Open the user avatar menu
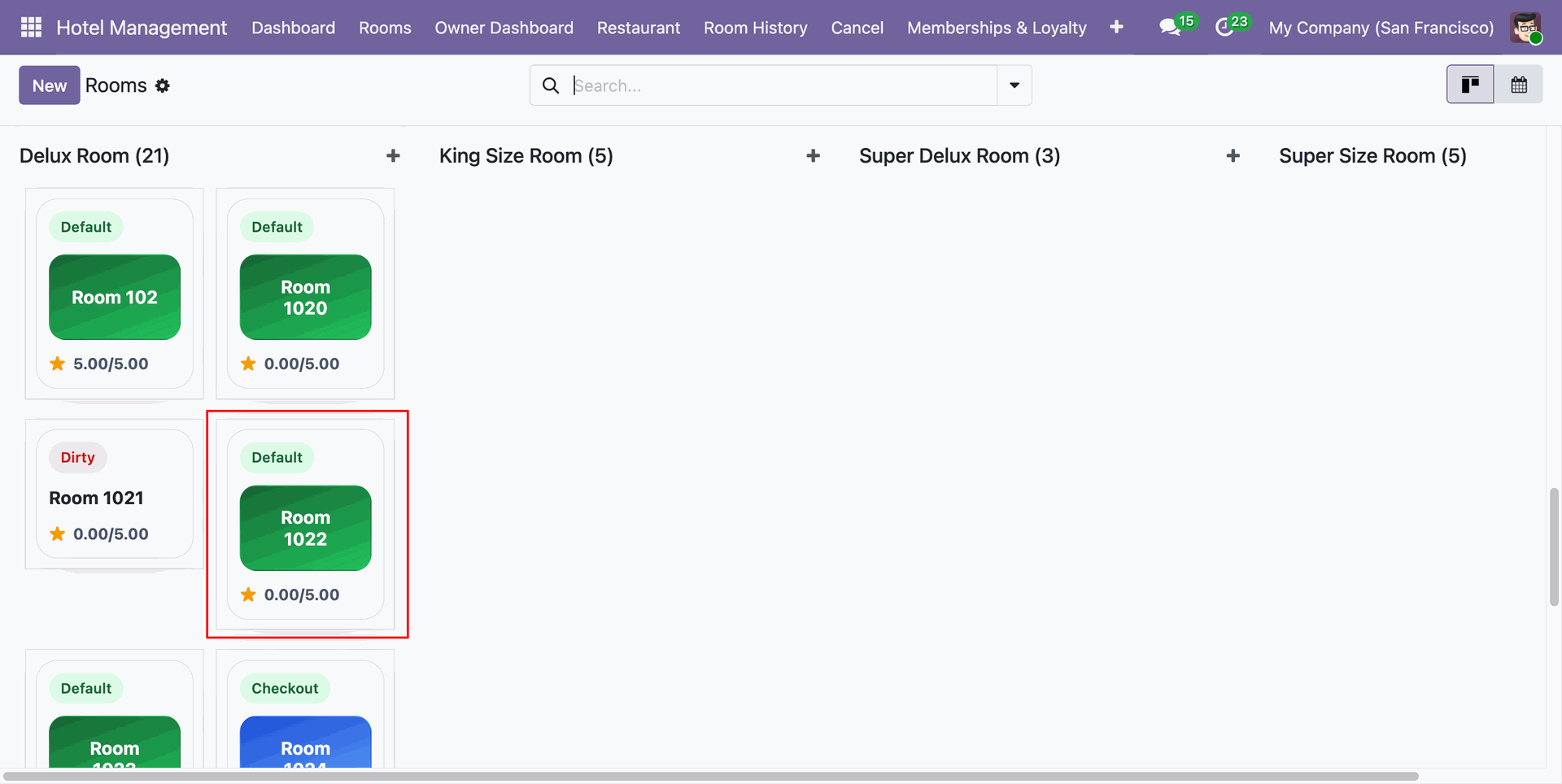Screen dimensions: 1562x784 (x=1525, y=28)
